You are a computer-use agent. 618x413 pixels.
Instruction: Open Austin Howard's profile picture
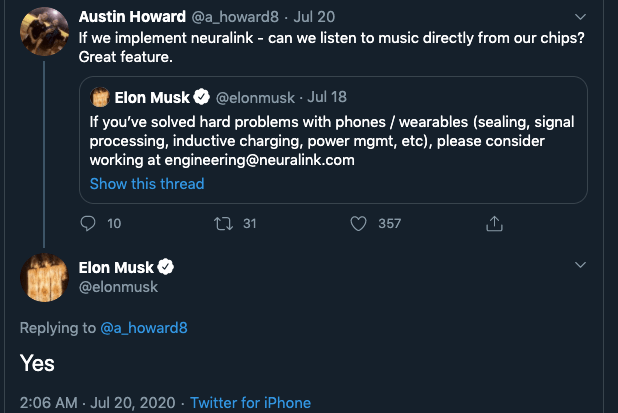pos(45,32)
